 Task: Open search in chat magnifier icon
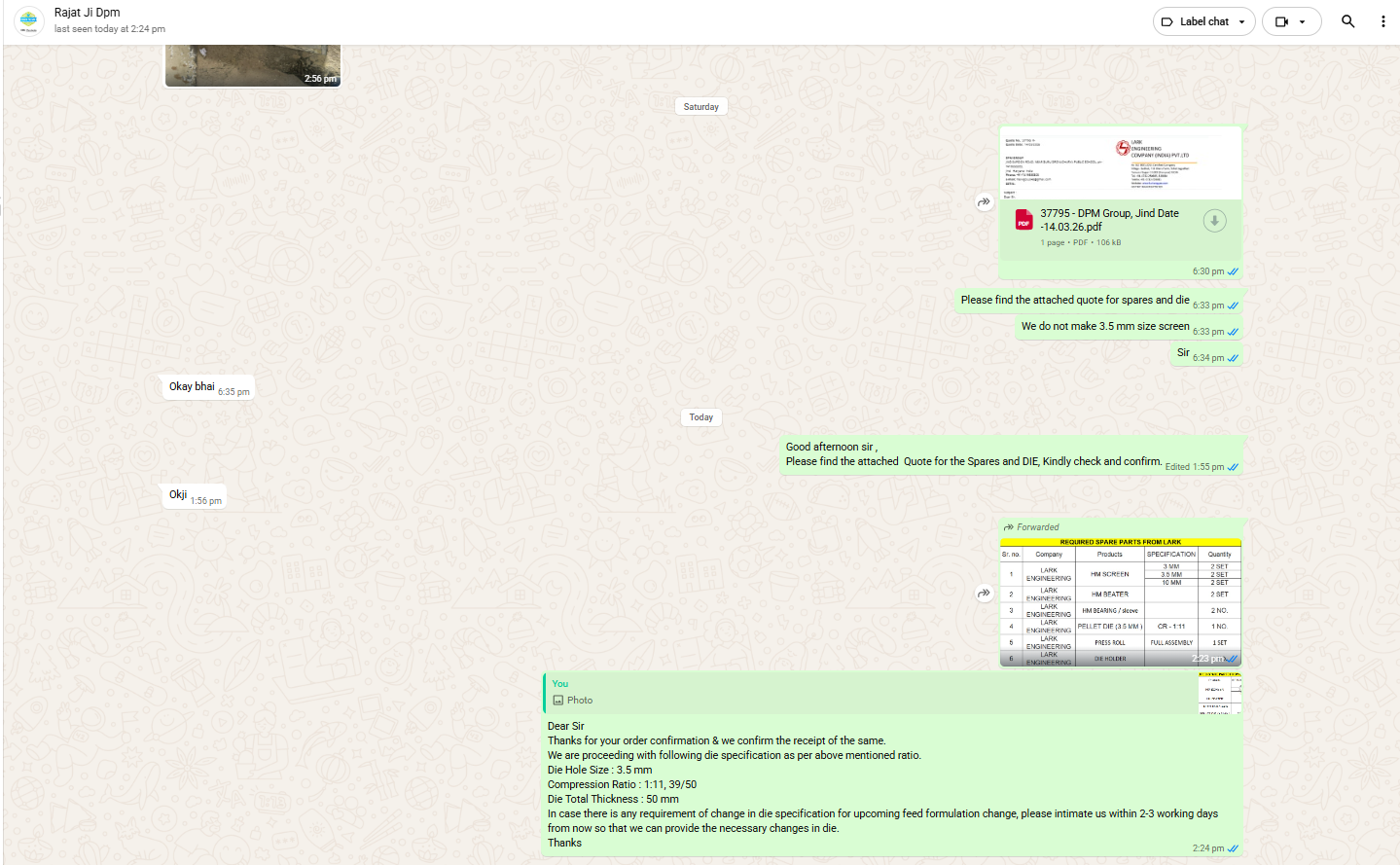[1347, 21]
